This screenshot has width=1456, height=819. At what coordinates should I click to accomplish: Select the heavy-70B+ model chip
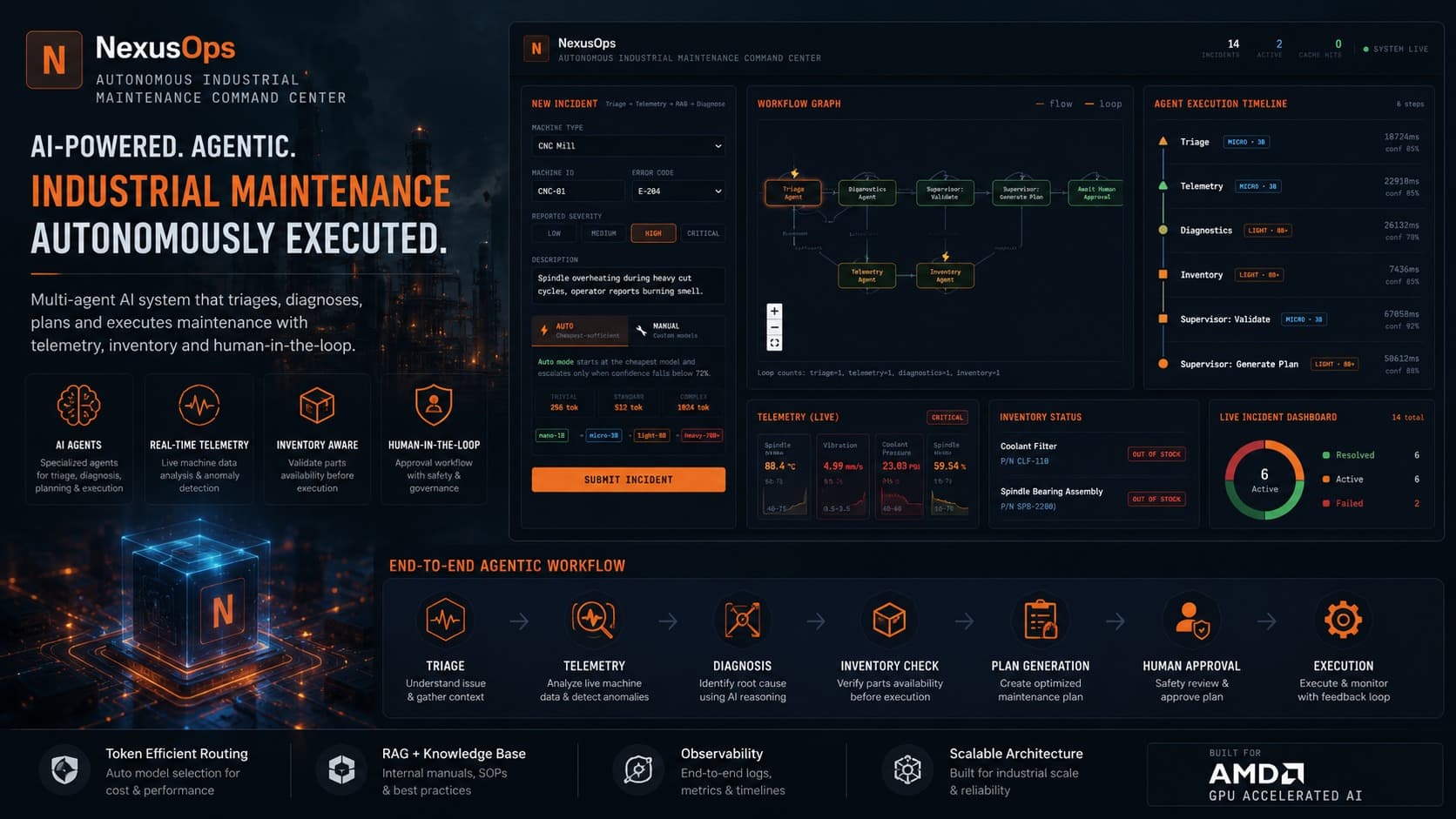[x=702, y=435]
